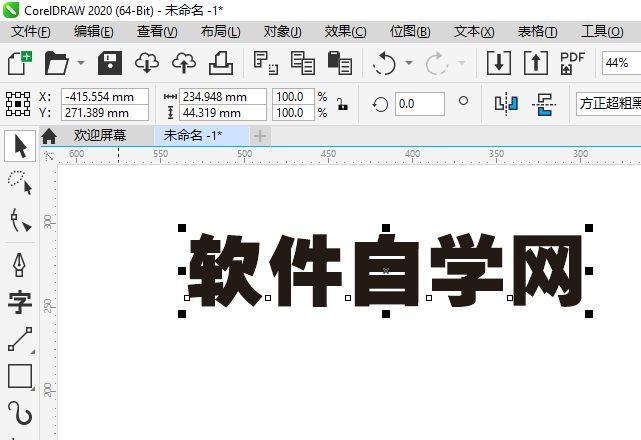Click the home Welcome screen button
Screen dimensions: 641x440
49,135
